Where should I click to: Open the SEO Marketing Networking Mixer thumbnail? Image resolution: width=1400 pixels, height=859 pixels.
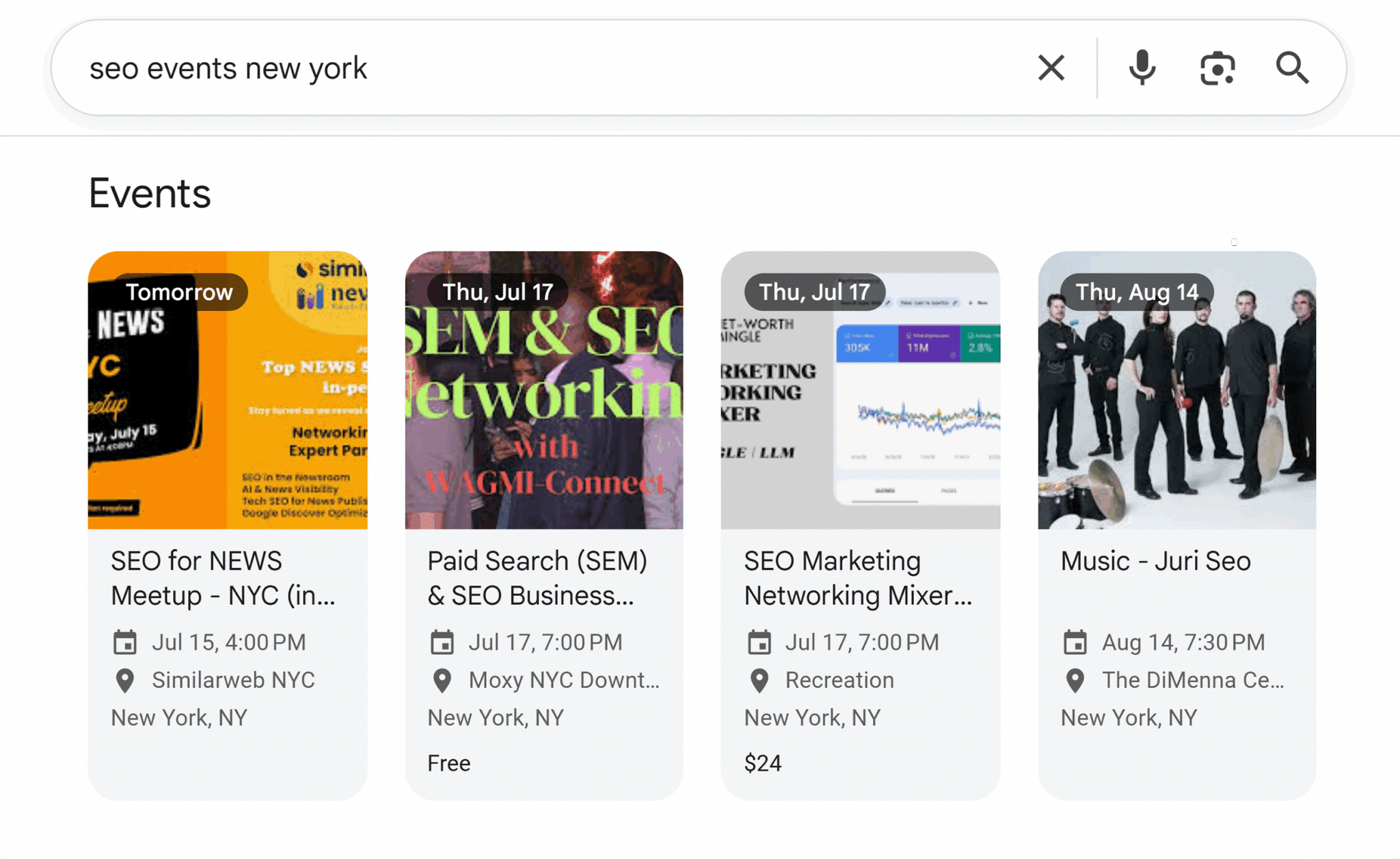pos(861,390)
